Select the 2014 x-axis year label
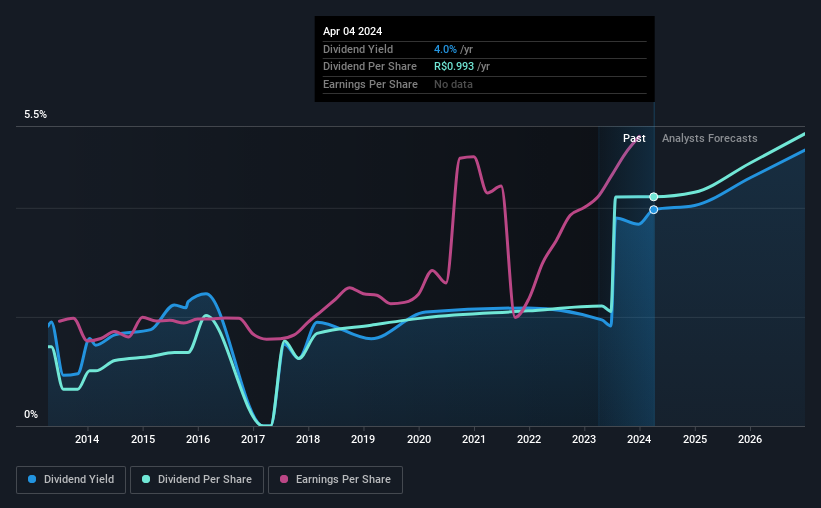This screenshot has height=508, width=821. point(87,439)
